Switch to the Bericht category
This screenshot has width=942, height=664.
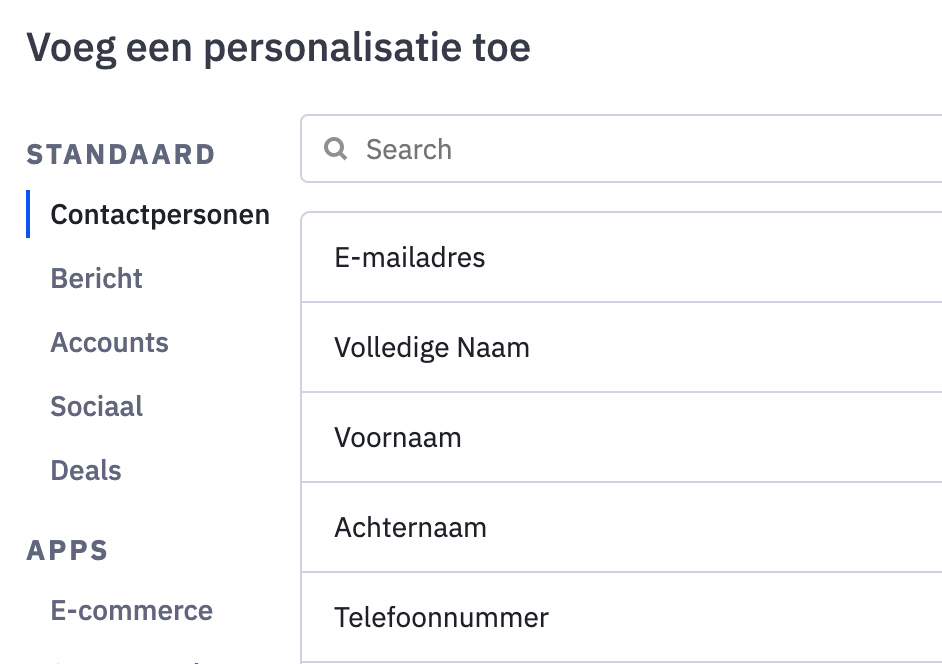[97, 279]
